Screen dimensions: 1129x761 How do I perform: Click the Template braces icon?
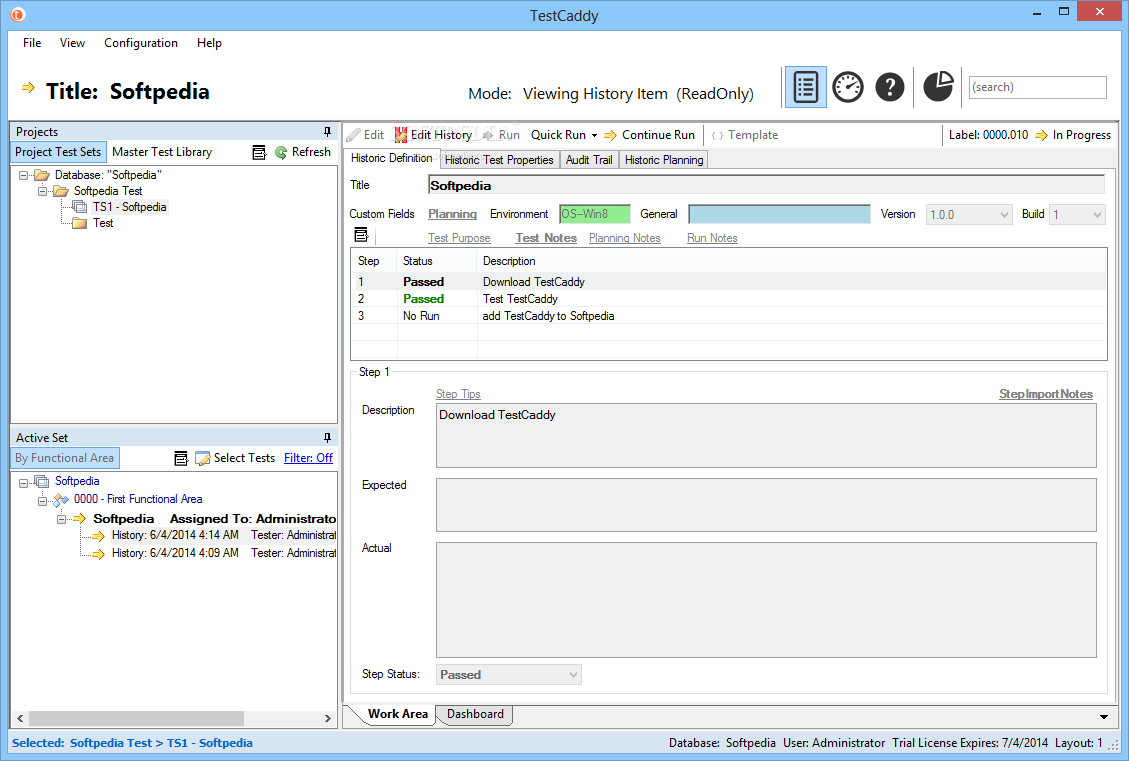point(717,135)
